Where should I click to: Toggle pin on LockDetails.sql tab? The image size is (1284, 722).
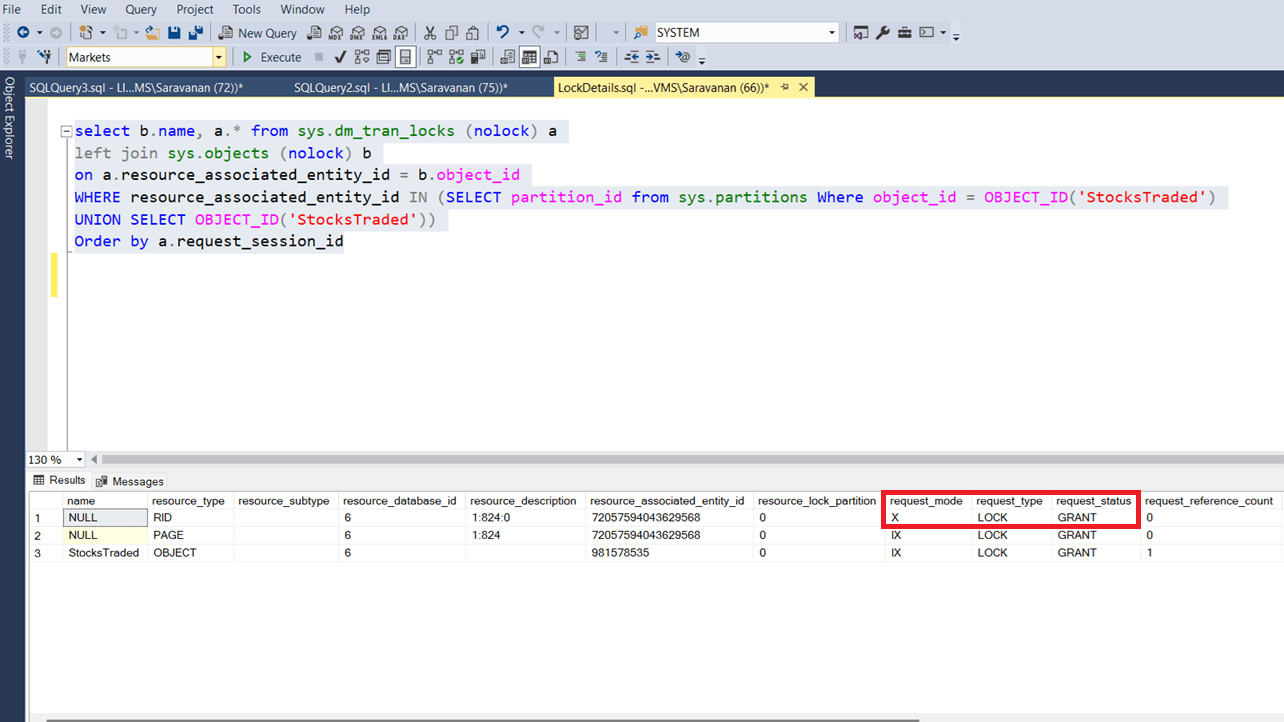[x=785, y=87]
